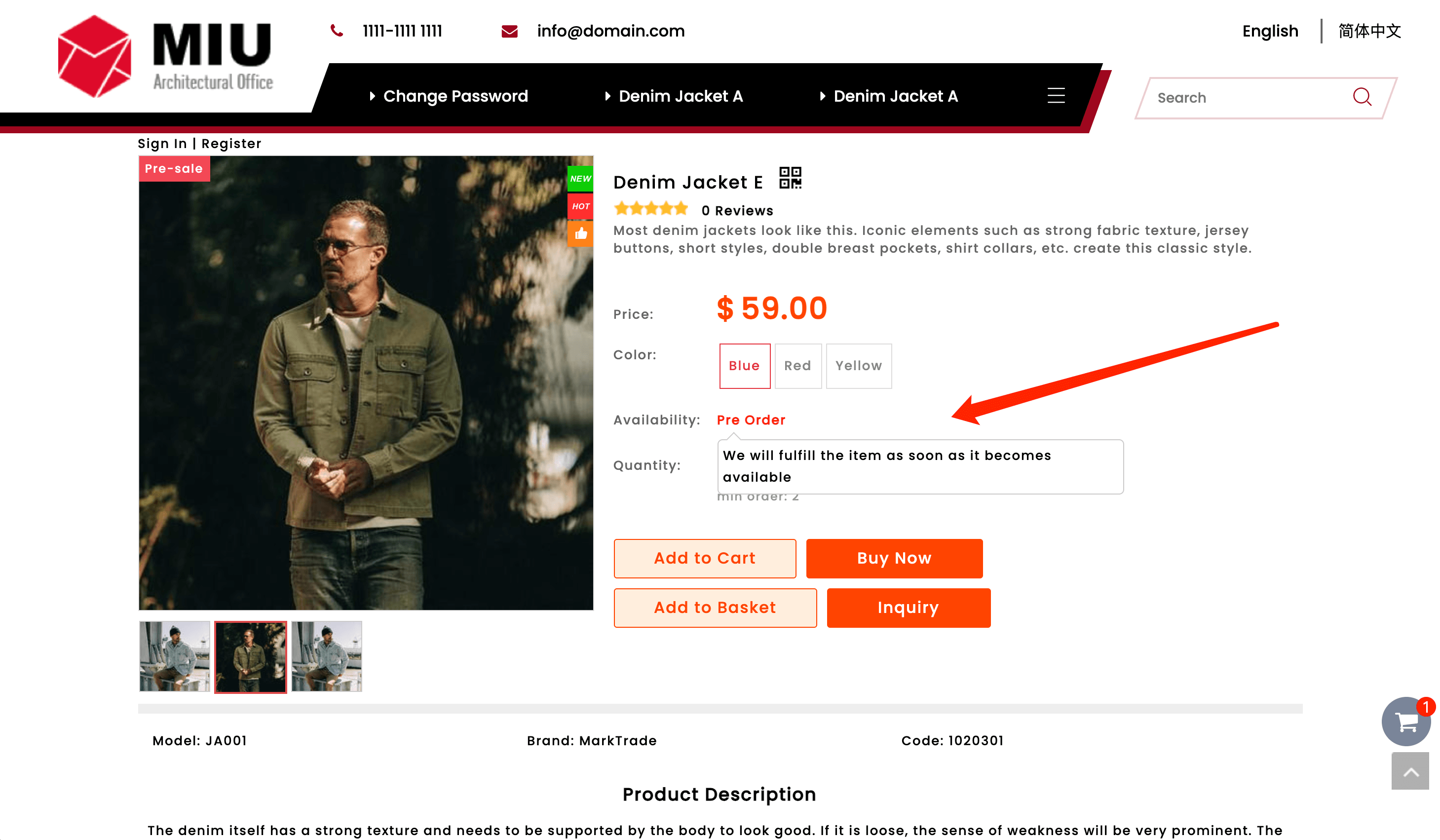Open the Sign In link
Screen dimensions: 1440x840
(162, 144)
